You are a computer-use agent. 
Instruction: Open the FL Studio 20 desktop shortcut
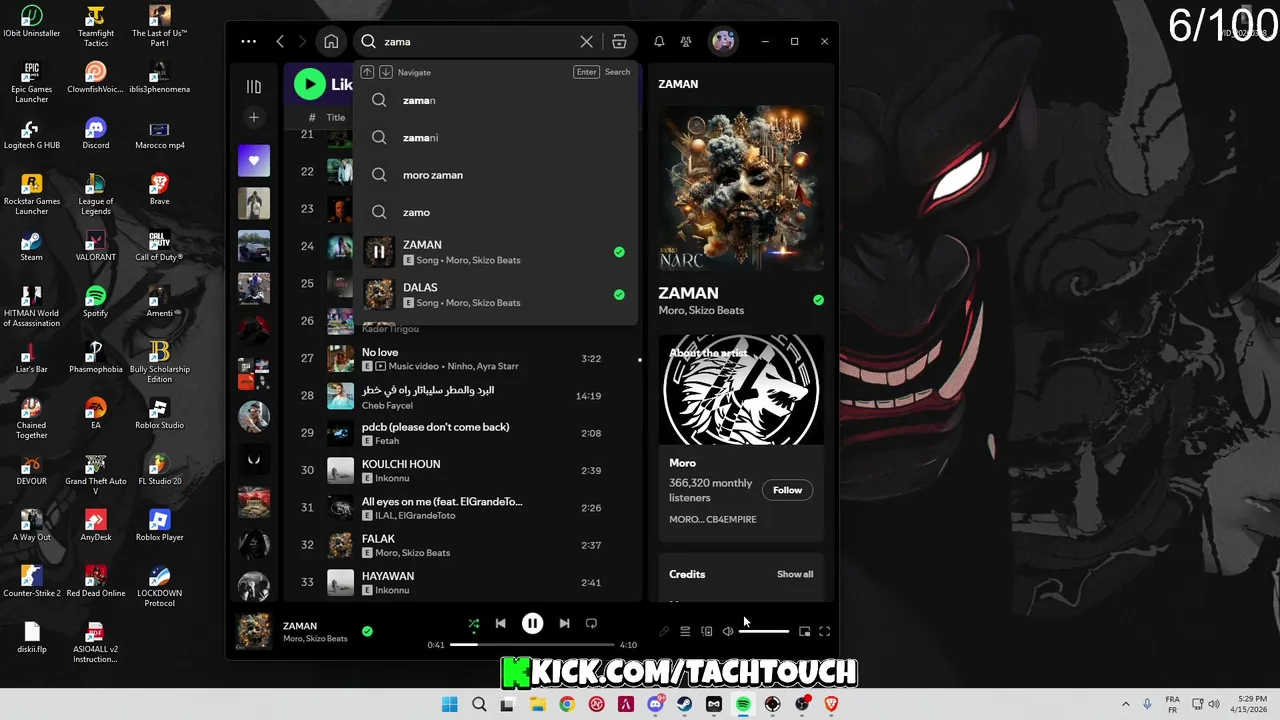(x=159, y=469)
